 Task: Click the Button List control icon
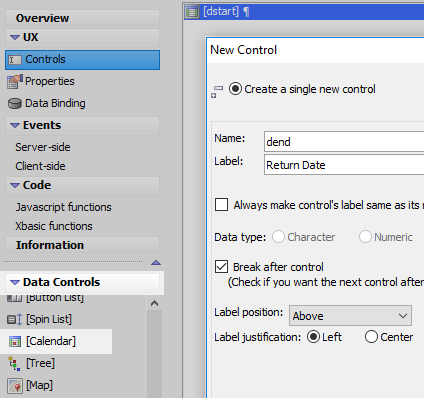coord(15,298)
